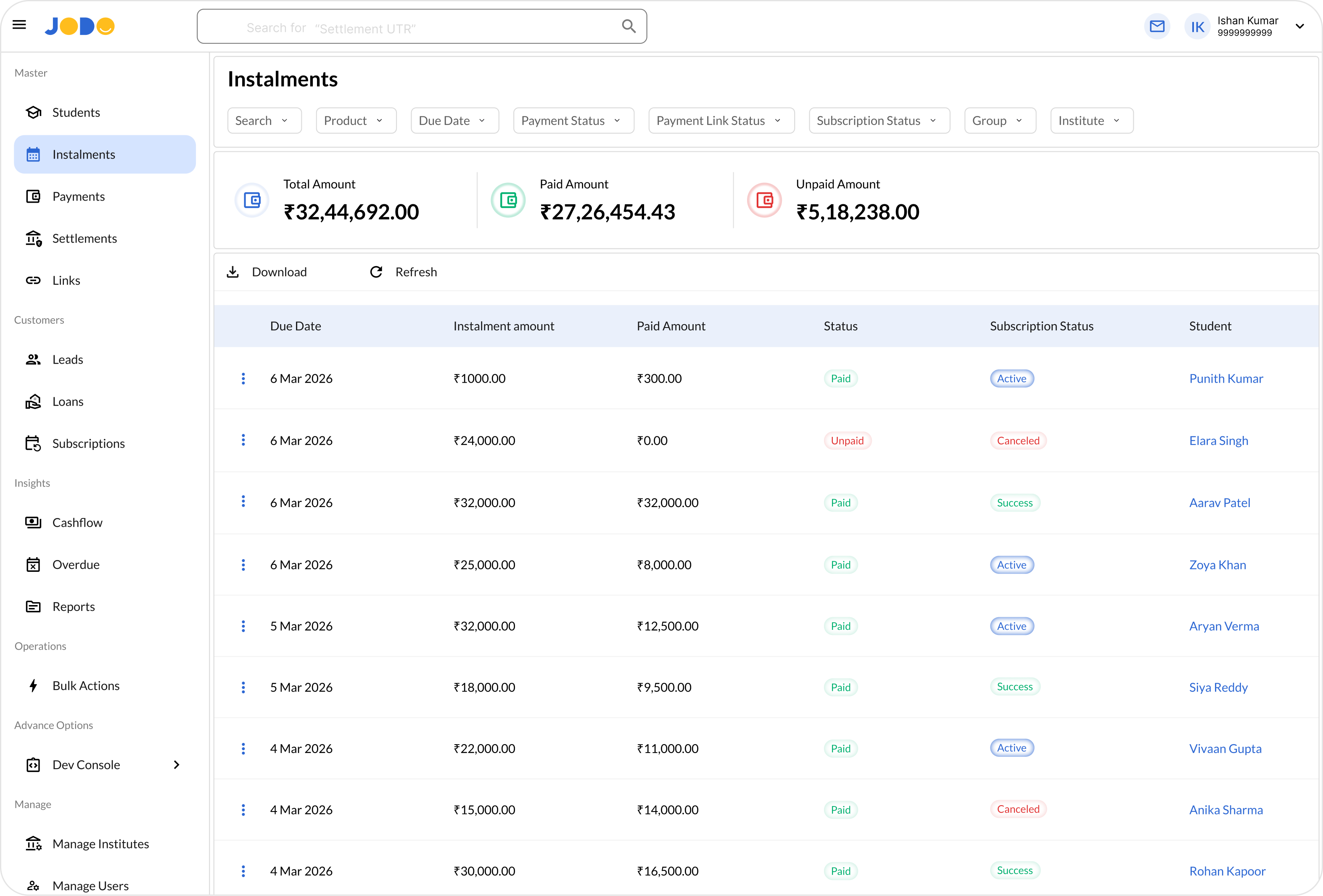Open the hamburger menu icon
1323x896 pixels.
(19, 24)
